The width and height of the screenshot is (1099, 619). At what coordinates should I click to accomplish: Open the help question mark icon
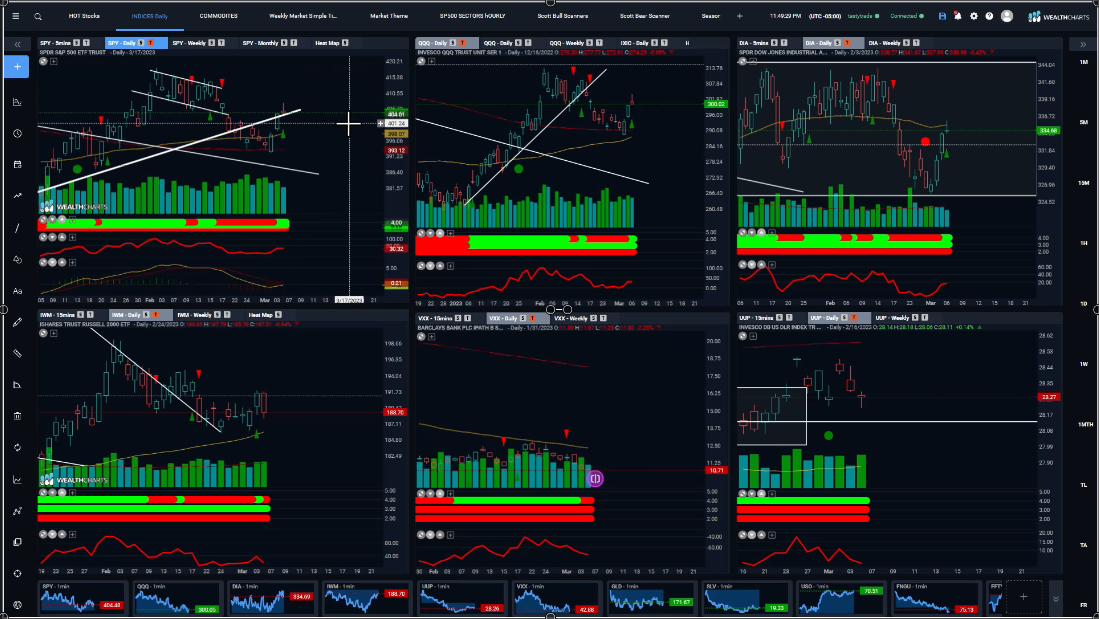pyautogui.click(x=989, y=16)
